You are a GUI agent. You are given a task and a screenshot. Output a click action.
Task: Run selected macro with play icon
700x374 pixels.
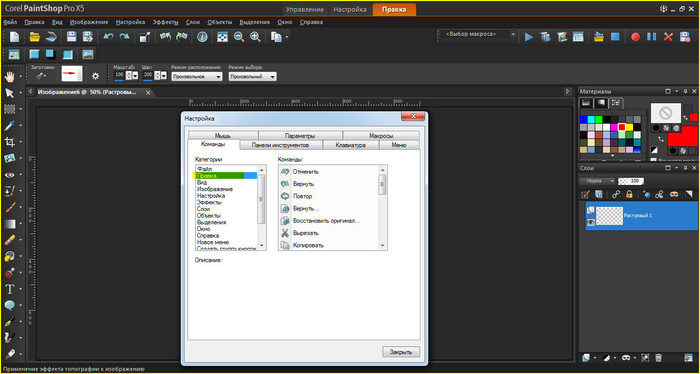(529, 37)
